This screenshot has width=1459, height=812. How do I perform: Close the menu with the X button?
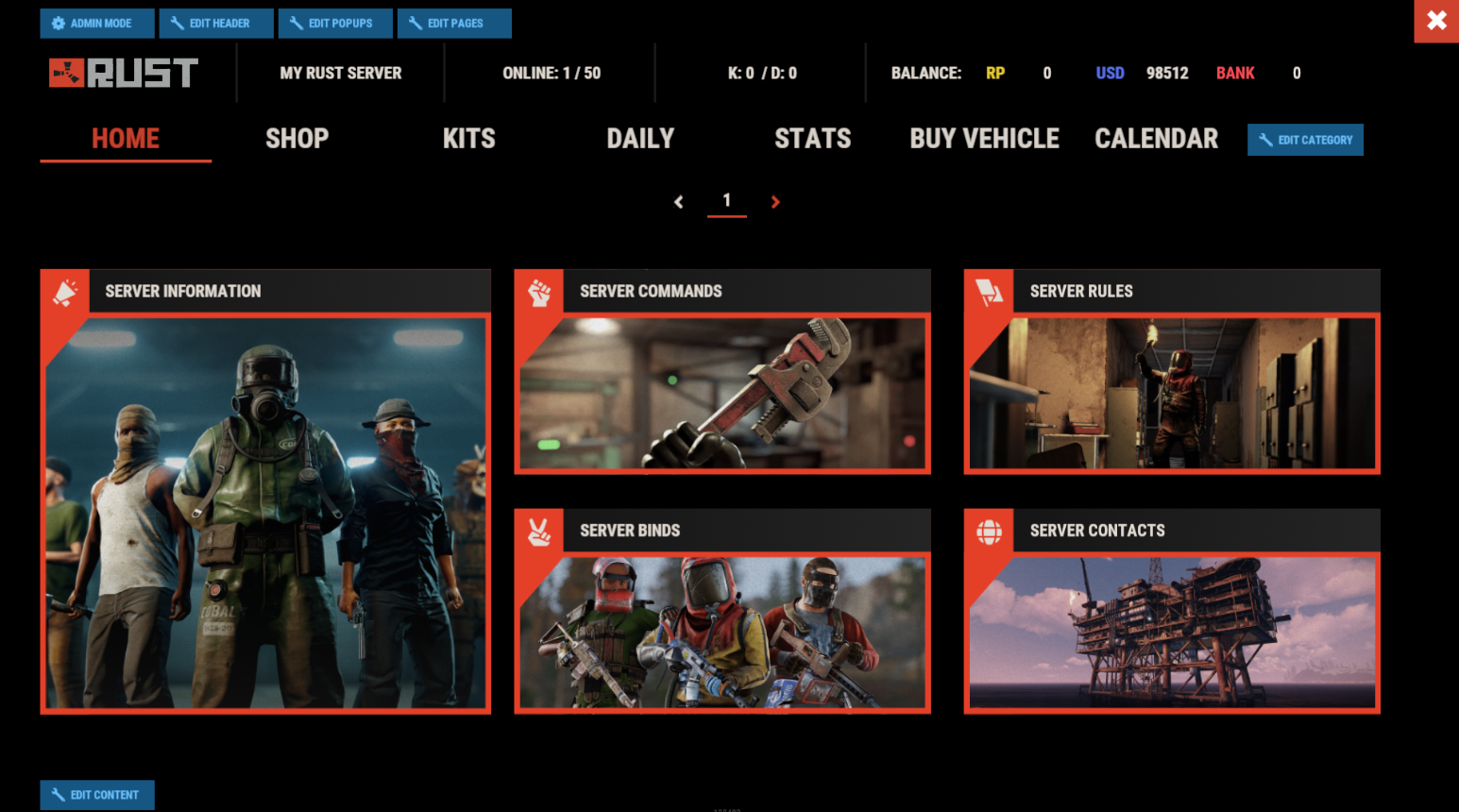tap(1436, 21)
